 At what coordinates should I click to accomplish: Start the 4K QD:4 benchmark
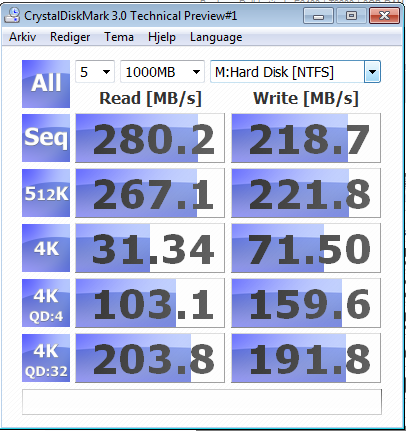(x=46, y=303)
